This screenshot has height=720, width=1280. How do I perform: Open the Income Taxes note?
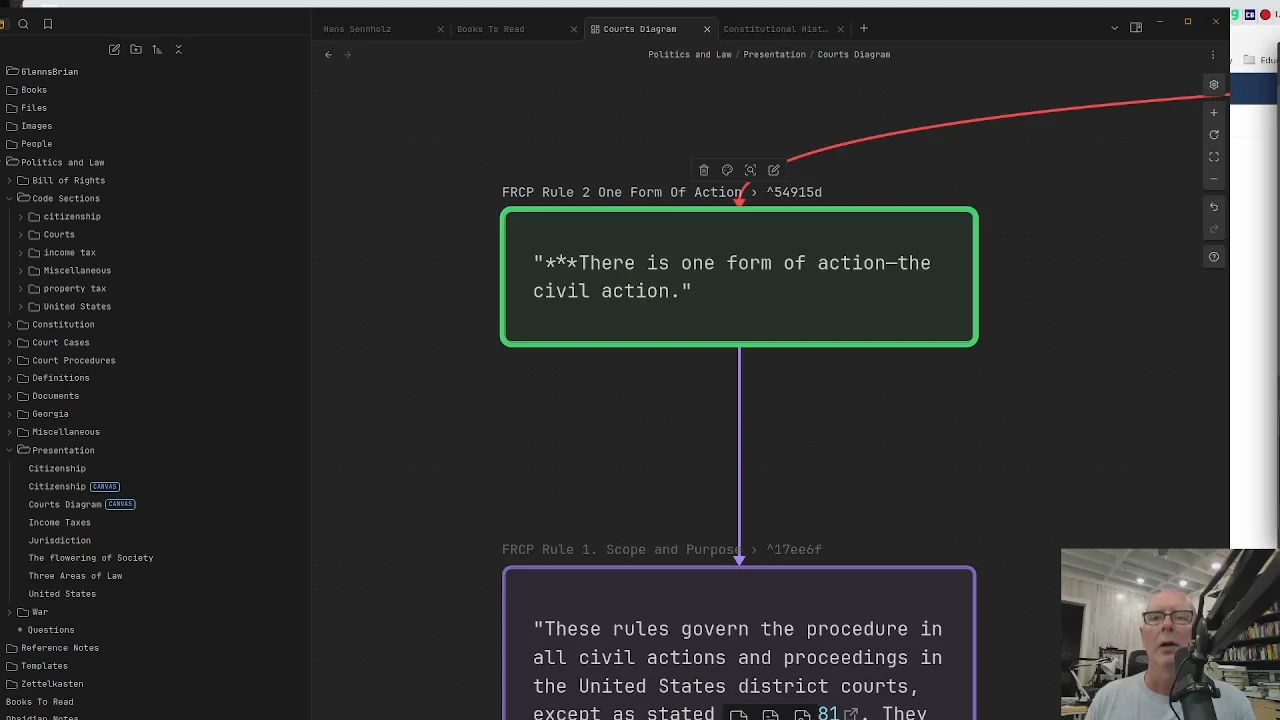click(x=59, y=523)
